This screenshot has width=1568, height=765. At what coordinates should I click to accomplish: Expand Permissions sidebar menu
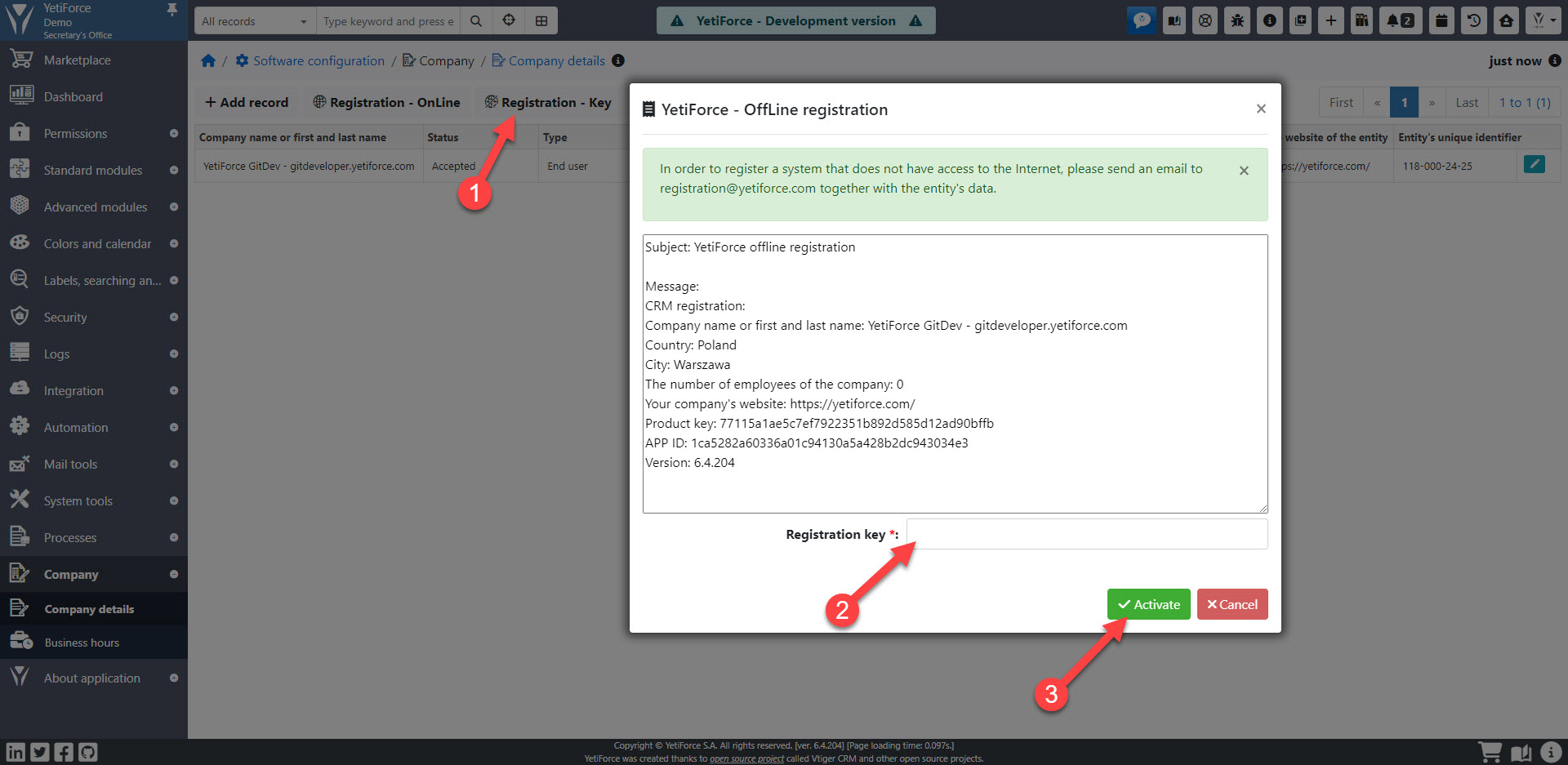[94, 133]
